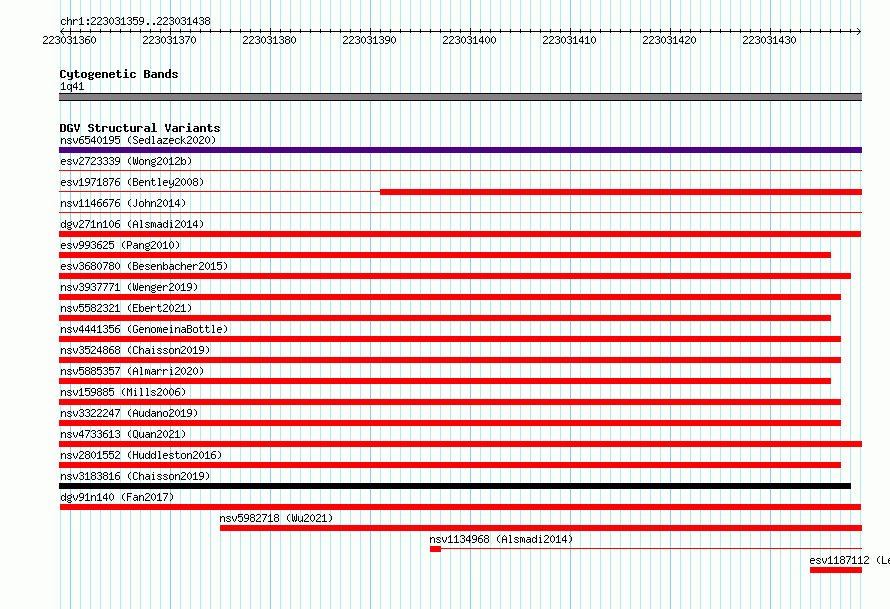The height and width of the screenshot is (609, 890).
Task: Open variant nsv6540195 (Sedlazeck2020) label
Action: click(x=138, y=140)
